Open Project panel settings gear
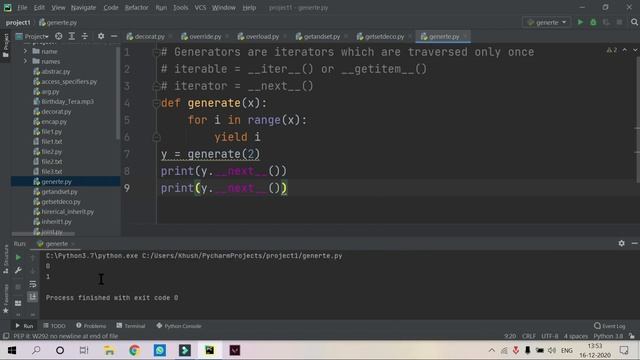The image size is (640, 360). (101, 36)
